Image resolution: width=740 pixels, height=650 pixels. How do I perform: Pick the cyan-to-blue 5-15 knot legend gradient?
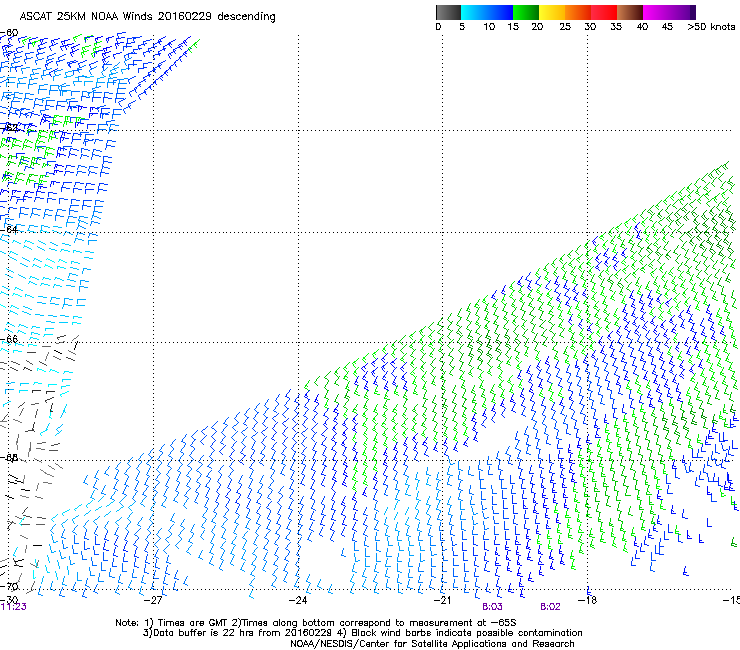[x=487, y=12]
